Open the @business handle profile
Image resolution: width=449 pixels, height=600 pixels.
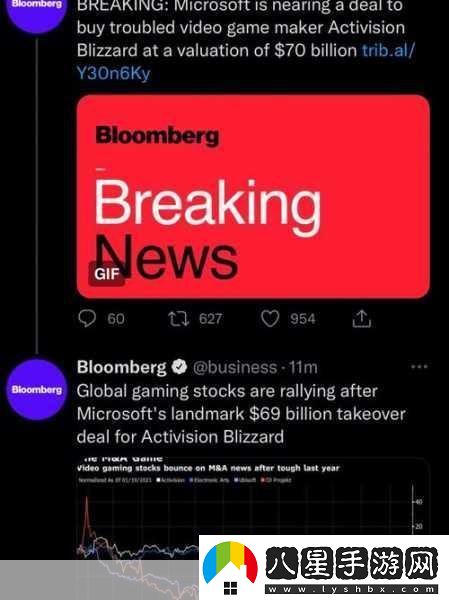(235, 367)
